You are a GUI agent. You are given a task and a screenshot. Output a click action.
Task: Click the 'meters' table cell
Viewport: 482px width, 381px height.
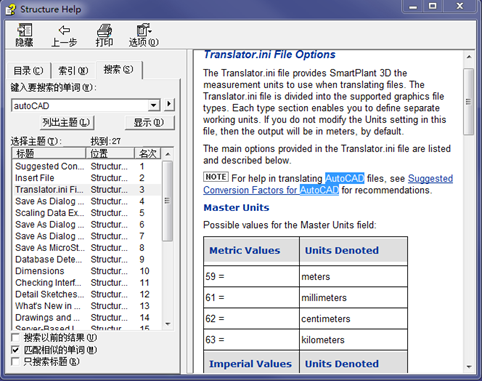point(353,276)
